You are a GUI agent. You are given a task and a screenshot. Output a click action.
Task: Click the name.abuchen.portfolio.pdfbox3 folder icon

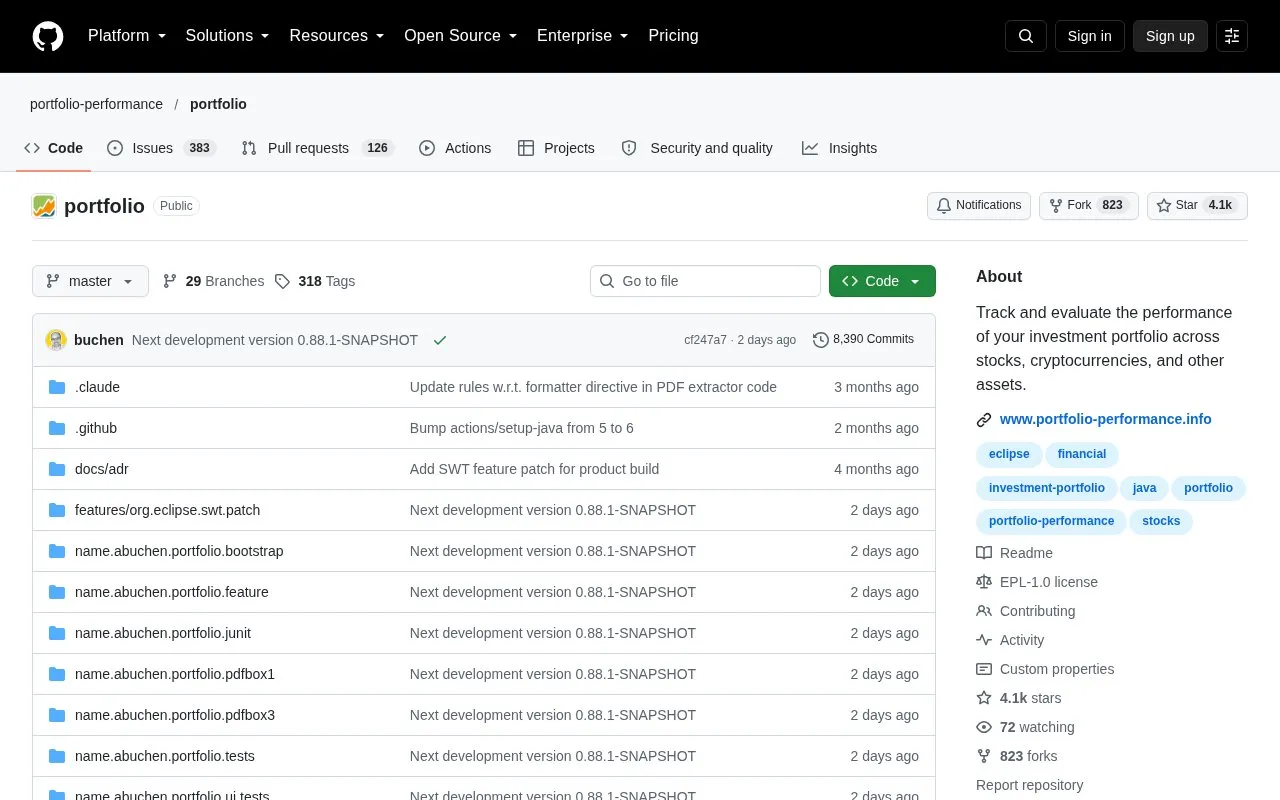[x=57, y=715]
